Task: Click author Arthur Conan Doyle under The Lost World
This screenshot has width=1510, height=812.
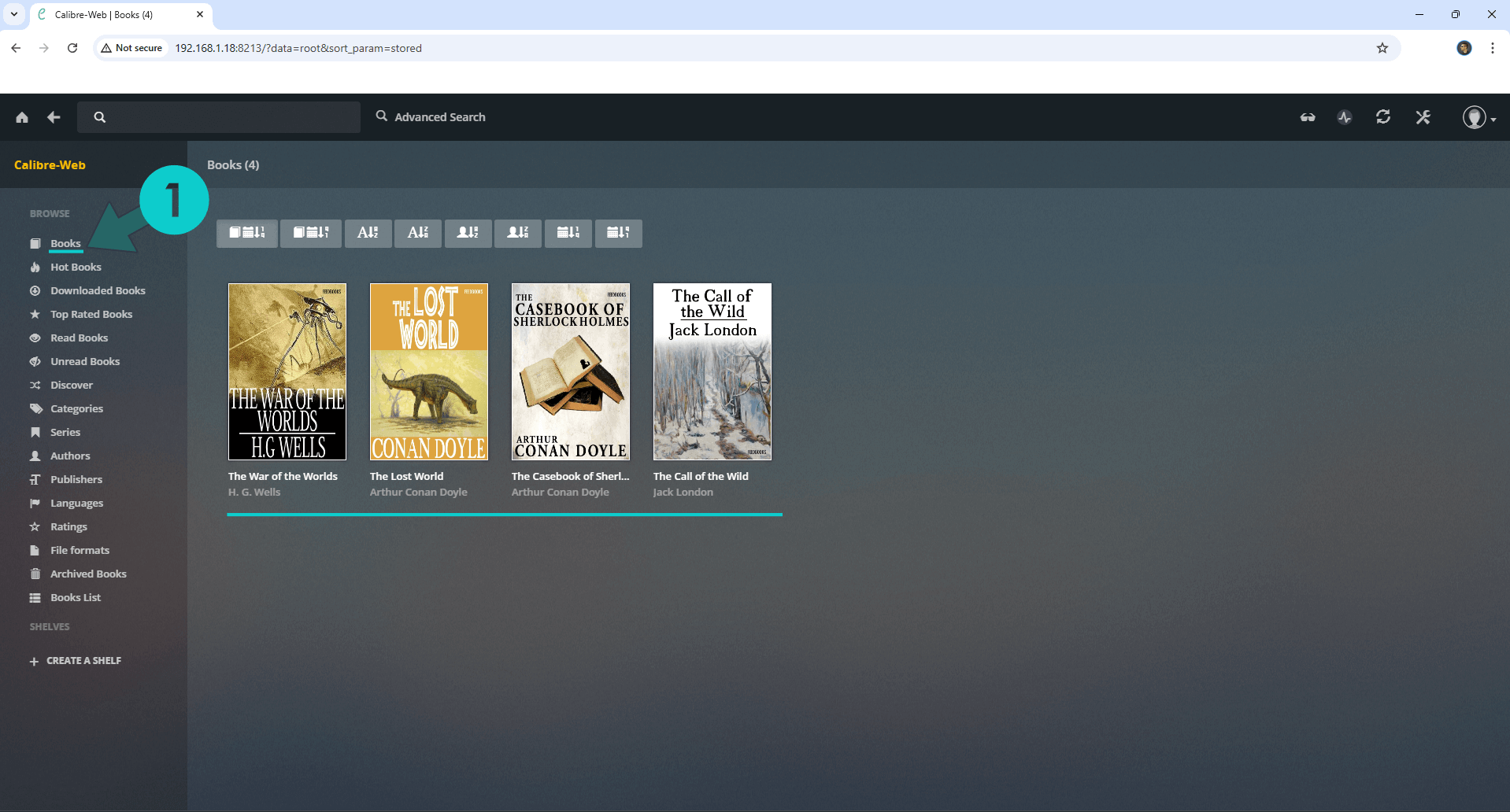Action: pos(419,492)
